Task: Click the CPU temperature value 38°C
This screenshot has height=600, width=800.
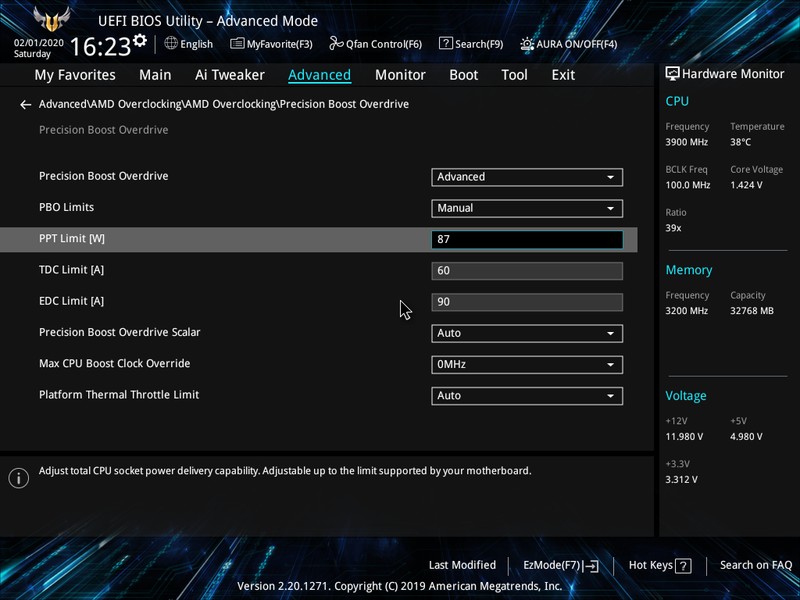Action: 740,142
